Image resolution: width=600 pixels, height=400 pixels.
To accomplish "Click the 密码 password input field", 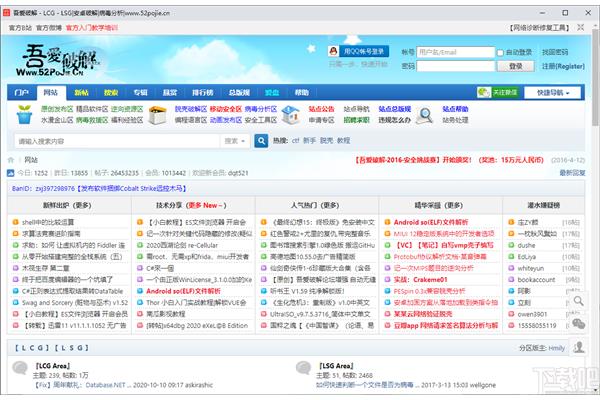I will 455,66.
